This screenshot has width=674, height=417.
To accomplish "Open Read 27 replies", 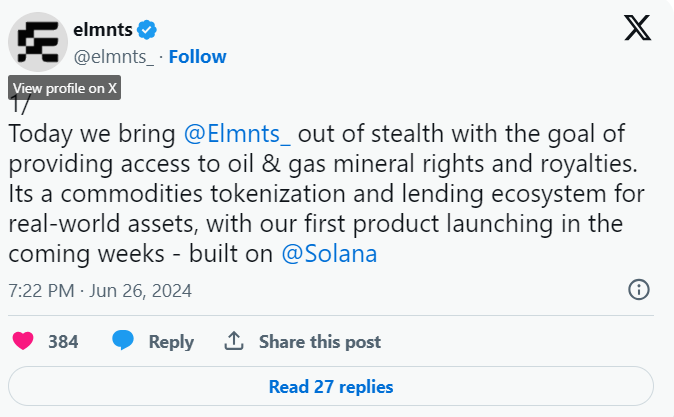I will 331,386.
